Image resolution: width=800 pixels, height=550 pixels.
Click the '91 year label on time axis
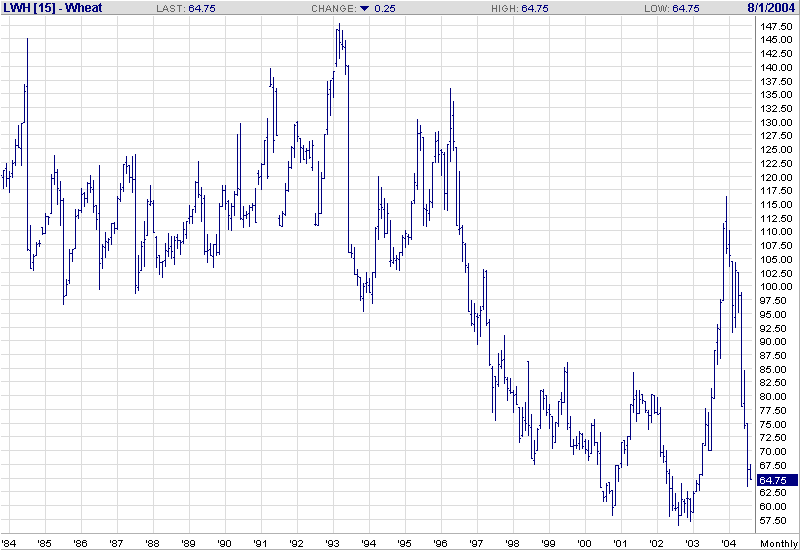click(260, 543)
